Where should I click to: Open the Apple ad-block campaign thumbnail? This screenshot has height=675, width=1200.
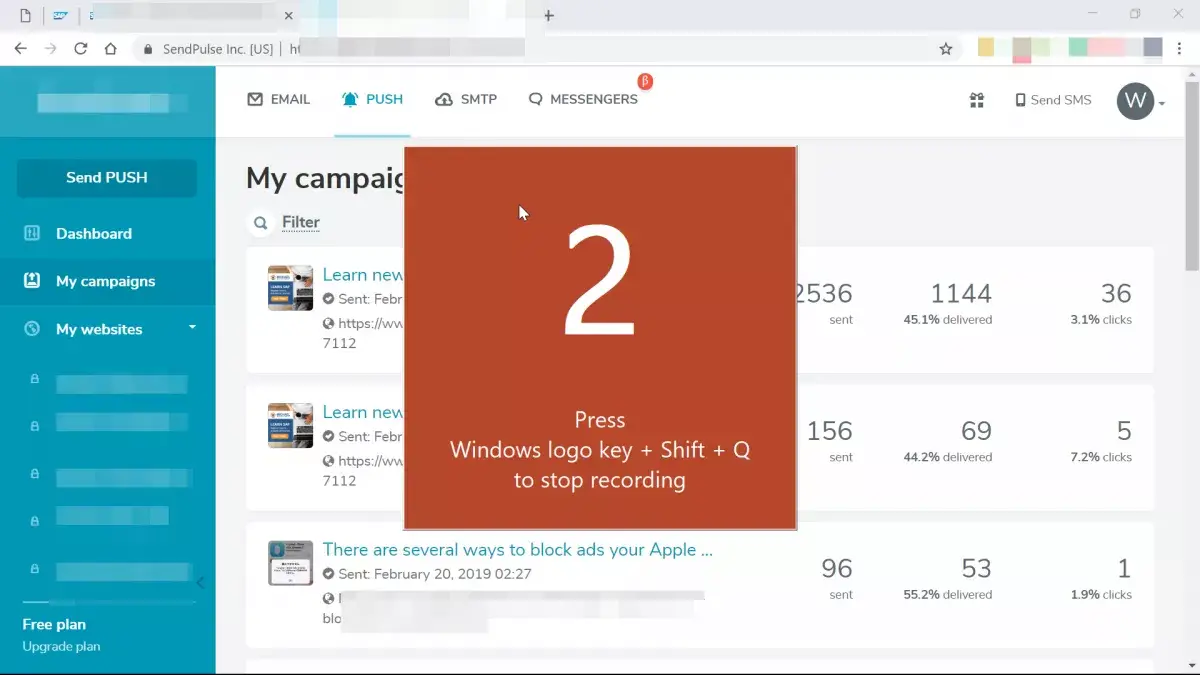click(291, 563)
